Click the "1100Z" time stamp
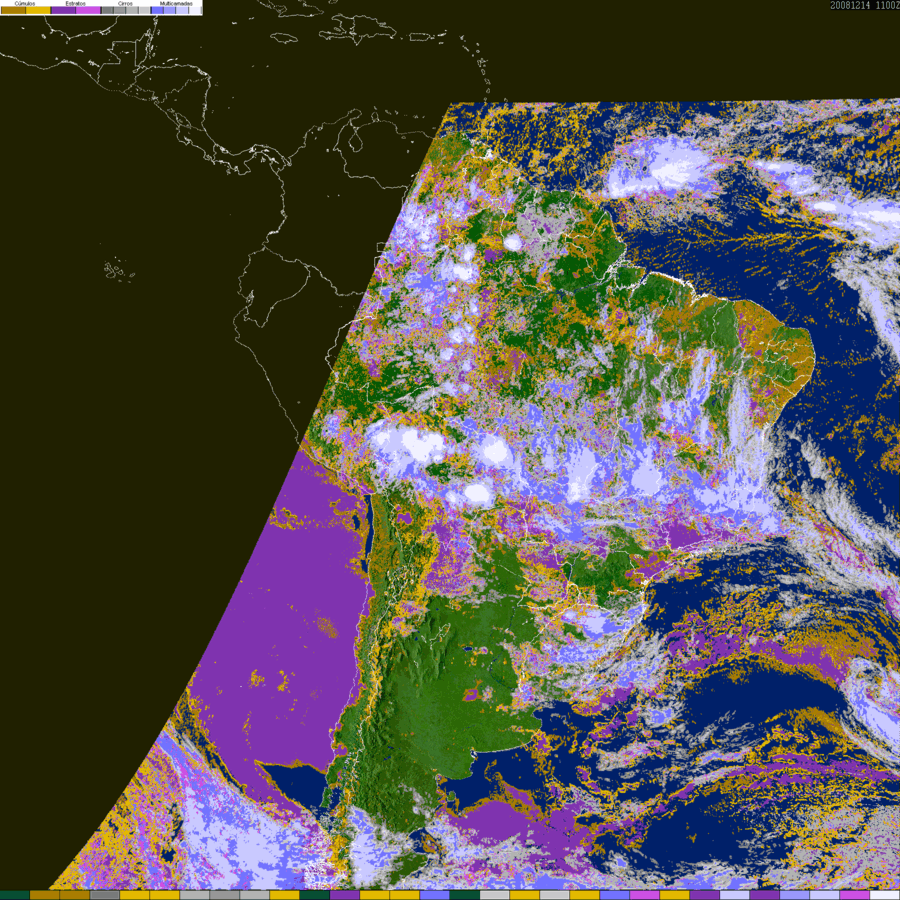This screenshot has height=900, width=900. click(887, 5)
